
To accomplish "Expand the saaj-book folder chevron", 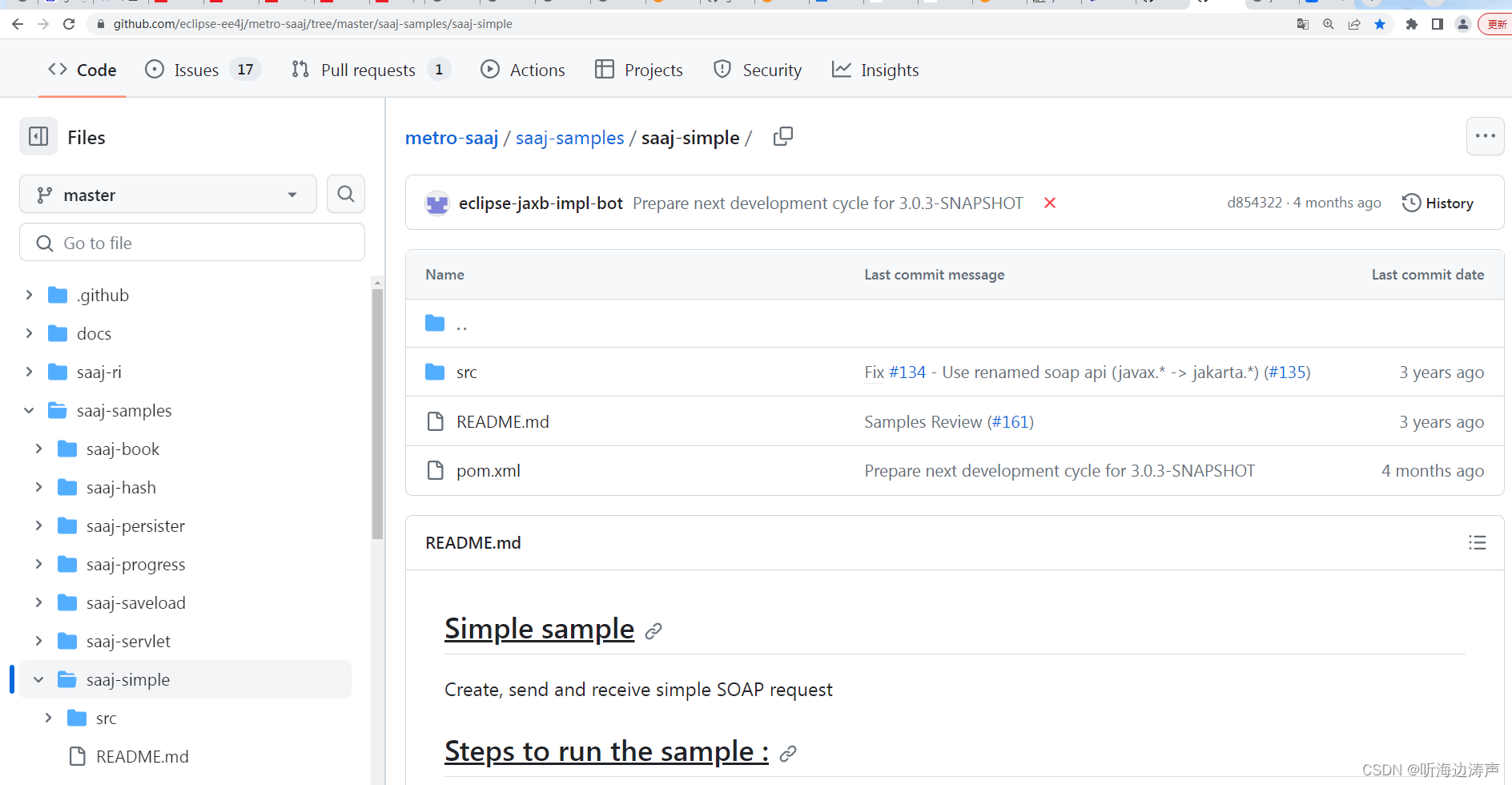I will tap(38, 449).
